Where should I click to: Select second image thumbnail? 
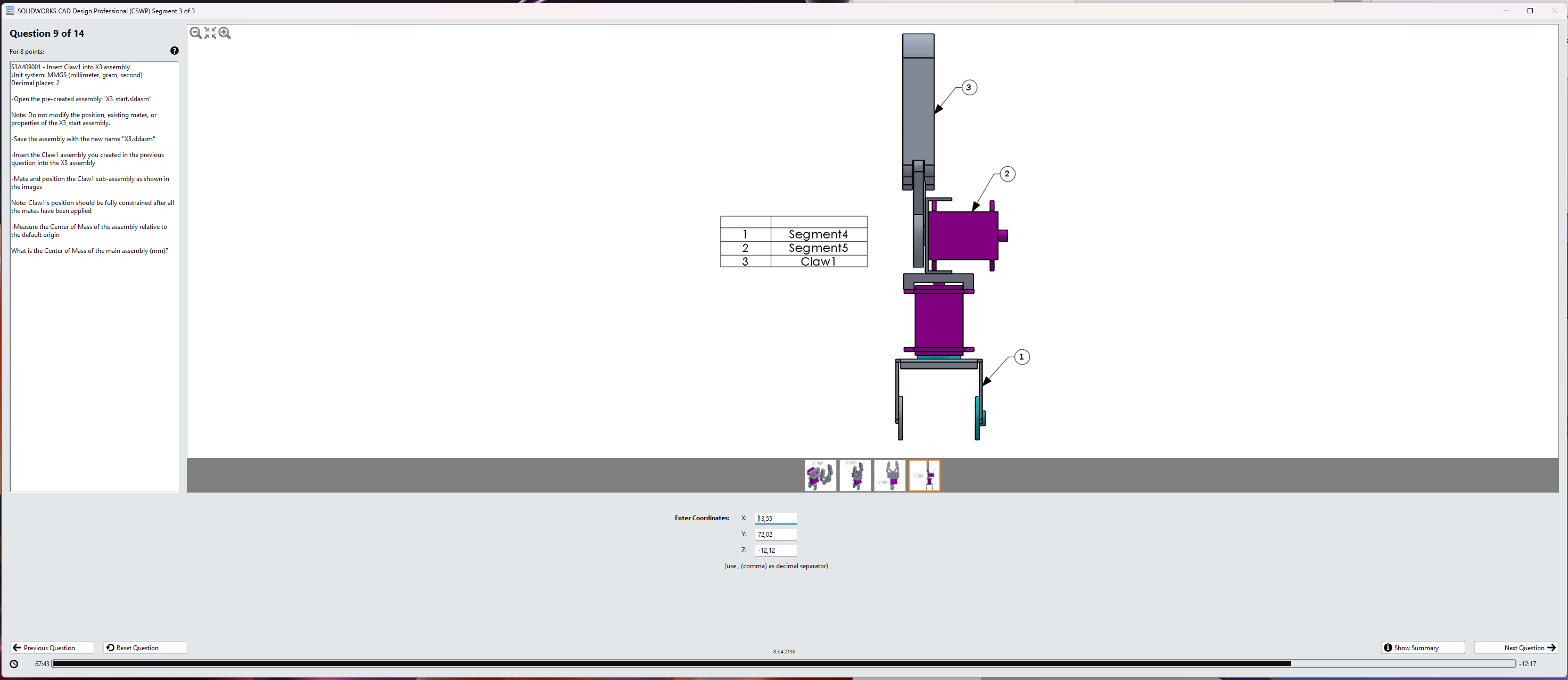(x=855, y=476)
